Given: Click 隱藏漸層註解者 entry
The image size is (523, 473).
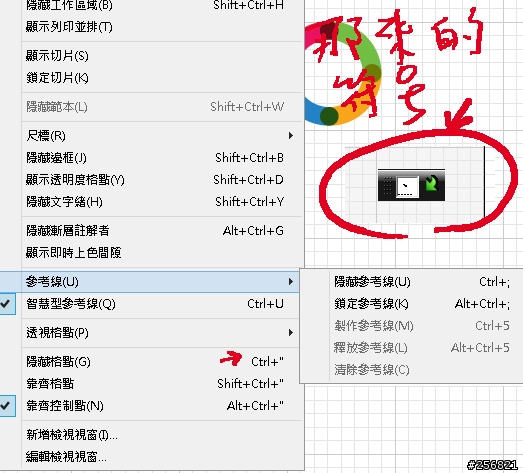Looking at the screenshot, I should coord(162,230).
